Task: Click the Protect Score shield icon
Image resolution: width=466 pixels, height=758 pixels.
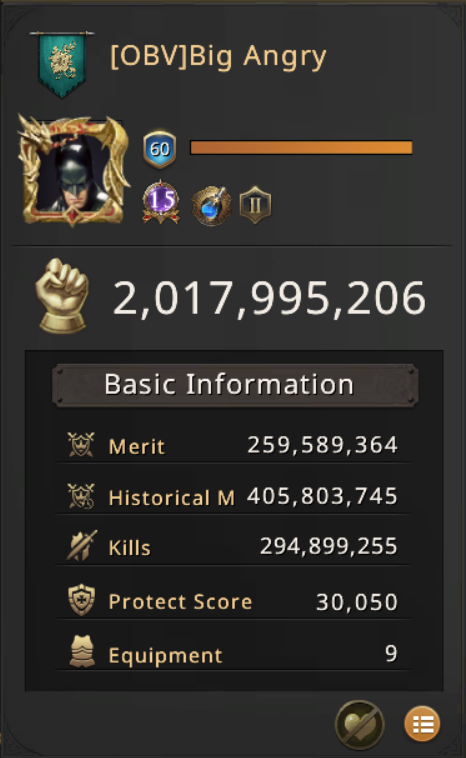Action: click(81, 600)
